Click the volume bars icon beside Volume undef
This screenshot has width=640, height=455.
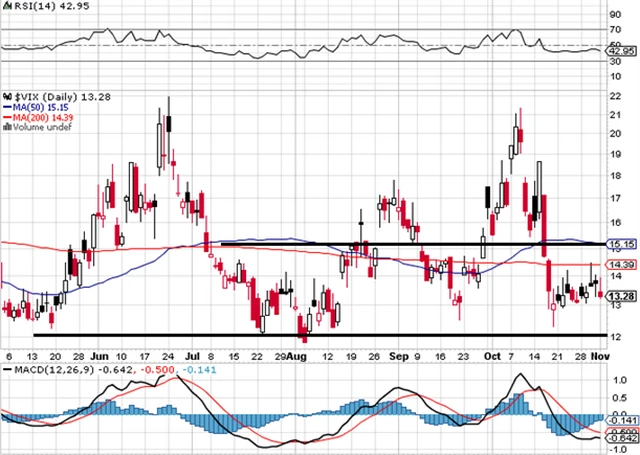5,127
